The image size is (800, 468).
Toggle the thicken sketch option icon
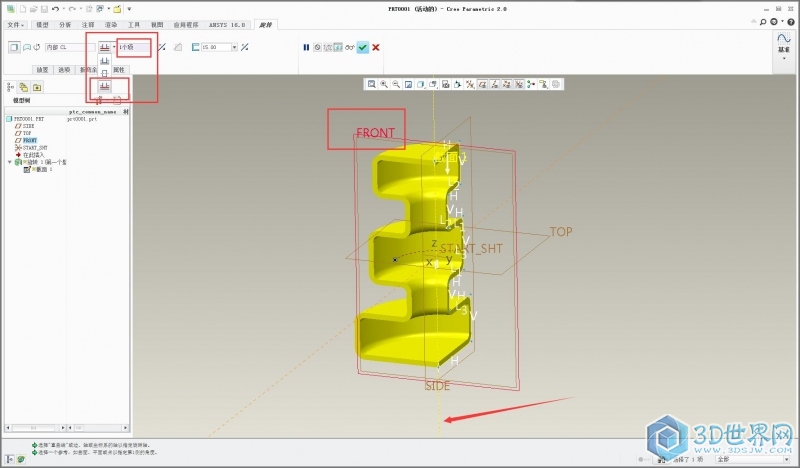click(195, 47)
